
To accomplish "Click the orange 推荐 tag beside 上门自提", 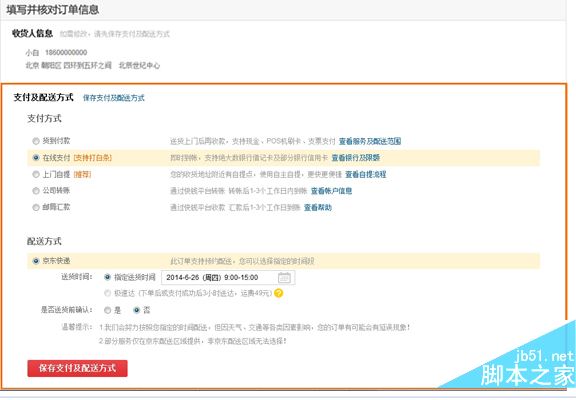I will pyautogui.click(x=82, y=174).
